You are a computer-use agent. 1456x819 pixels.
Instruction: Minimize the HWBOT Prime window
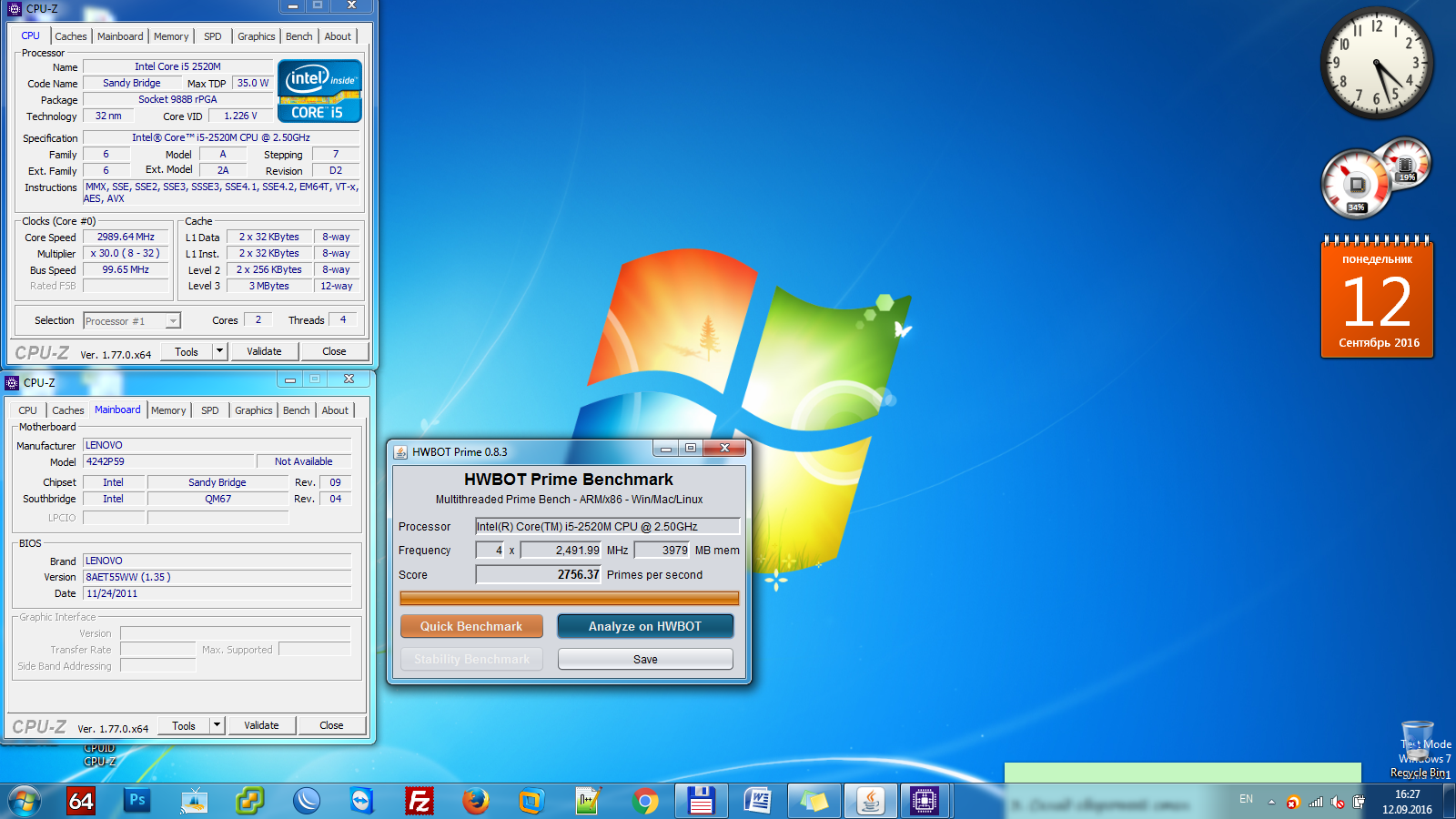[x=666, y=448]
